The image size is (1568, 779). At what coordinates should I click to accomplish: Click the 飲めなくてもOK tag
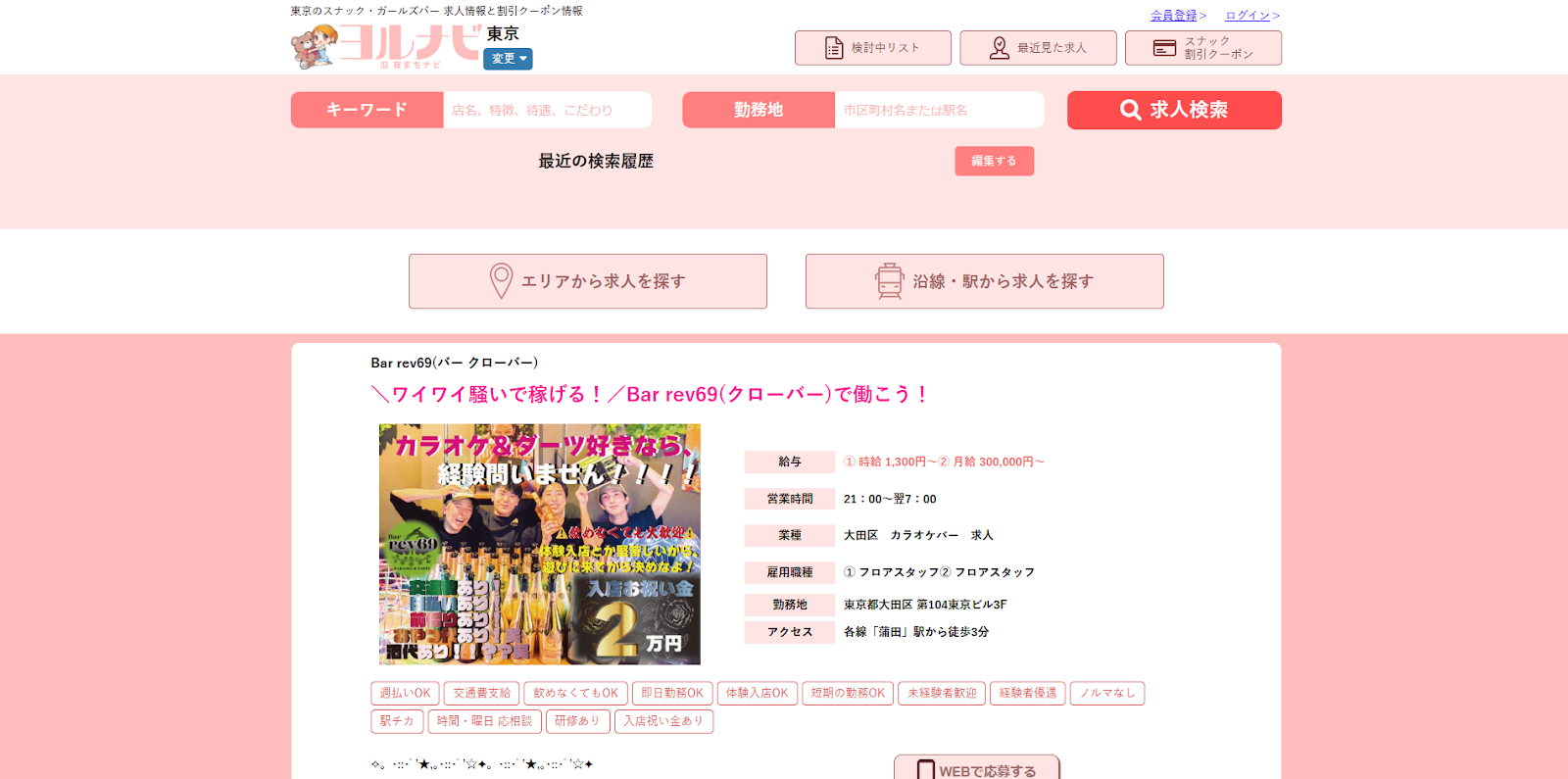(575, 693)
